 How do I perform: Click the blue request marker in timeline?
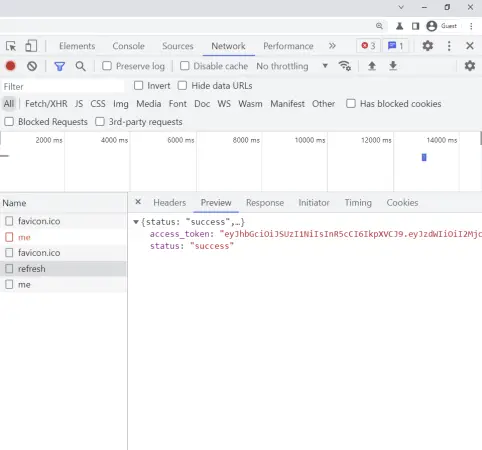pos(424,157)
